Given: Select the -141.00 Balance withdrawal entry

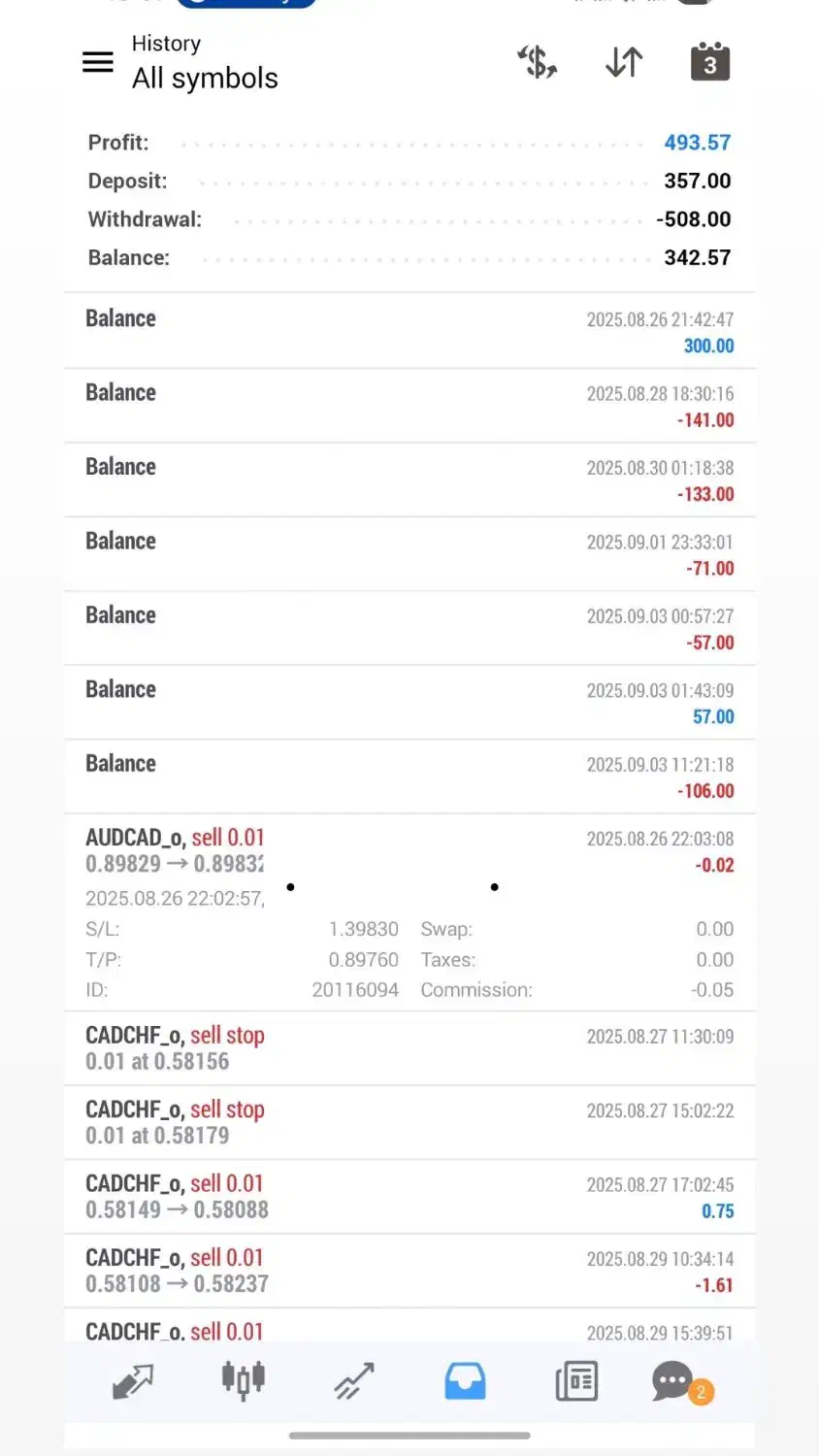Looking at the screenshot, I should coord(409,406).
